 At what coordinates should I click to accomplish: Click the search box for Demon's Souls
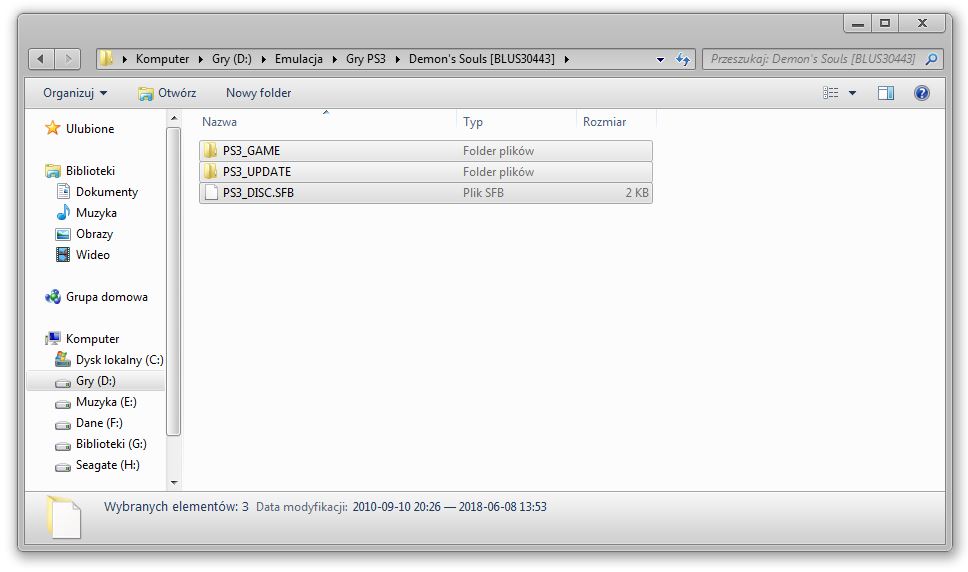tap(812, 59)
